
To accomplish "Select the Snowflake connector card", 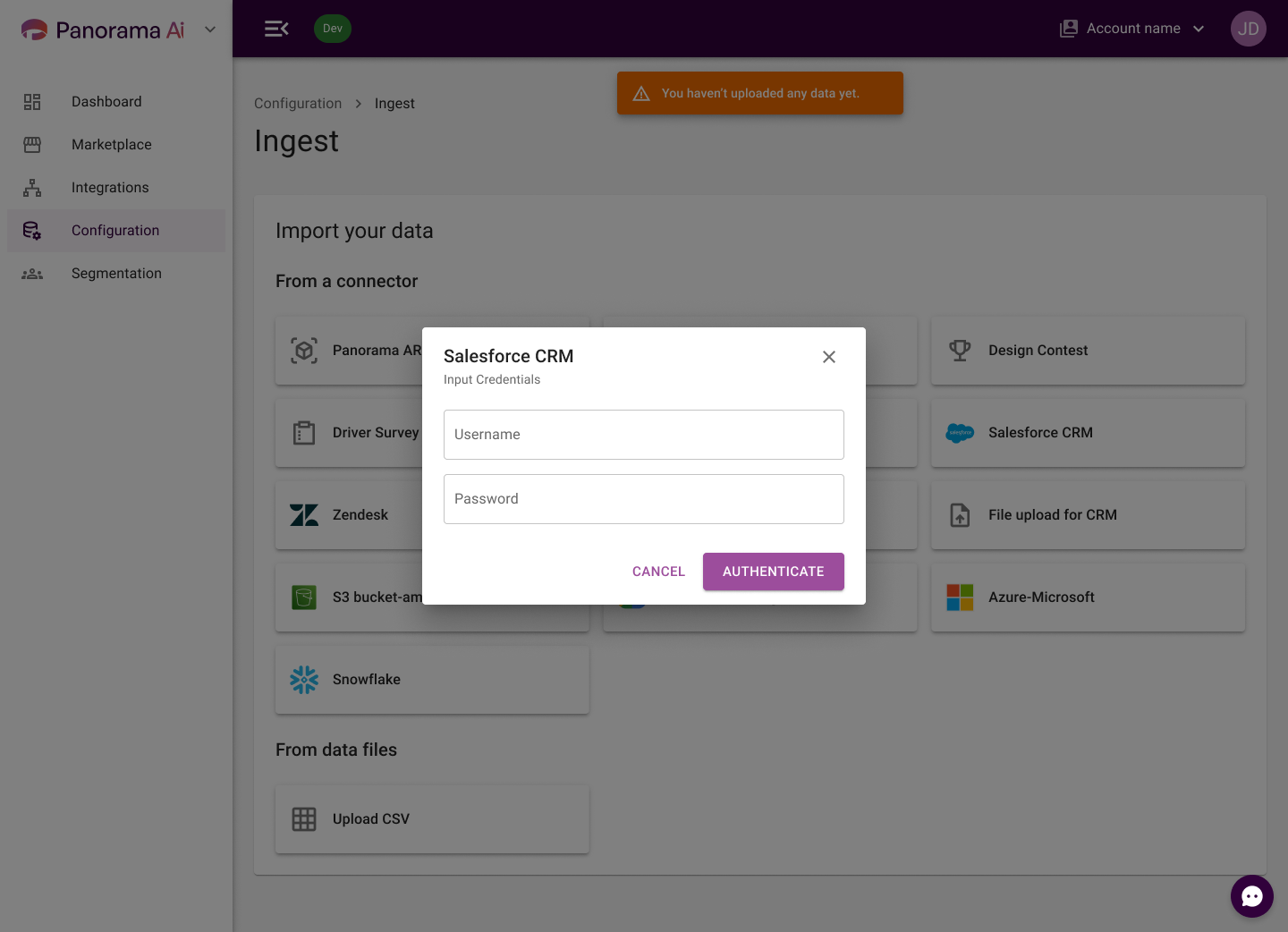I will click(x=432, y=680).
